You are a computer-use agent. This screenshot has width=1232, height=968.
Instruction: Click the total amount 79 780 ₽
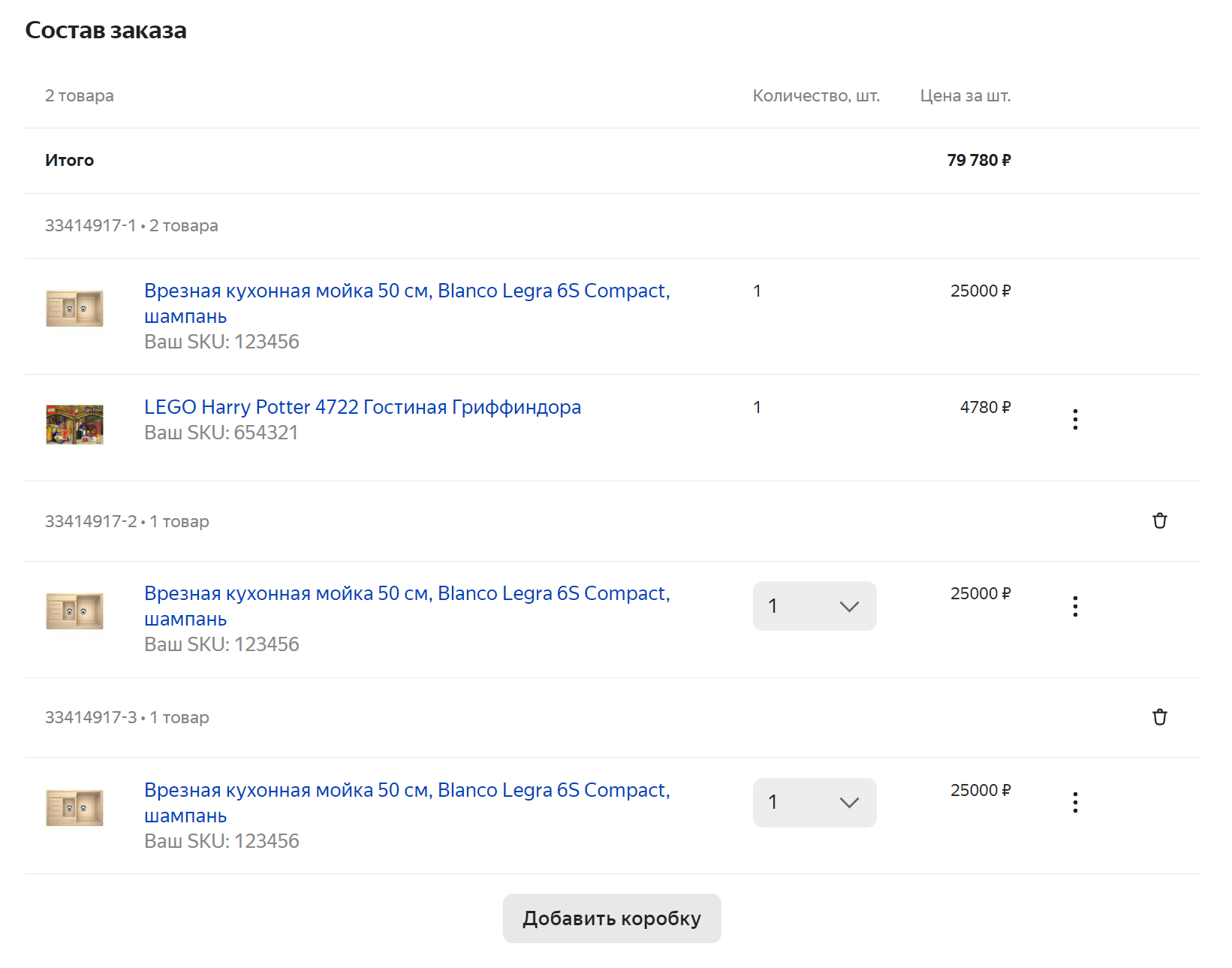(978, 161)
